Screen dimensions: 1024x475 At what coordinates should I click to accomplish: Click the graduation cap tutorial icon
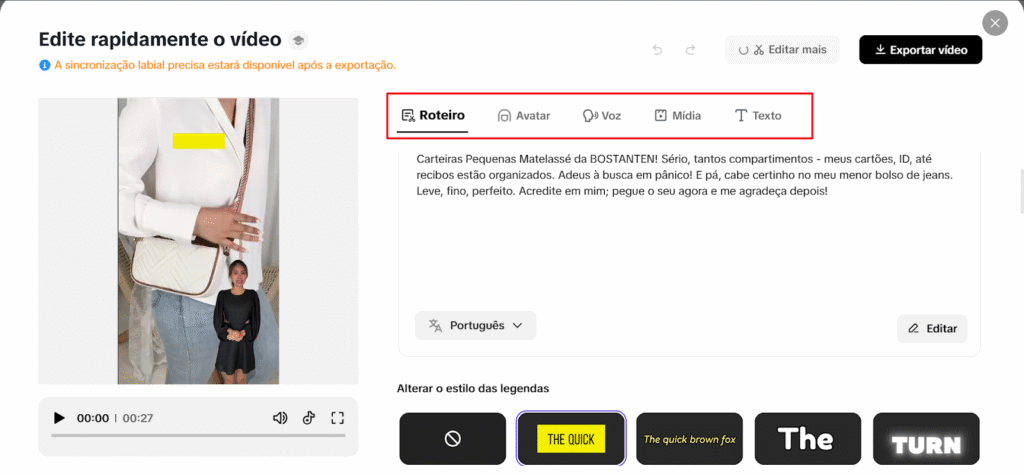tap(298, 41)
